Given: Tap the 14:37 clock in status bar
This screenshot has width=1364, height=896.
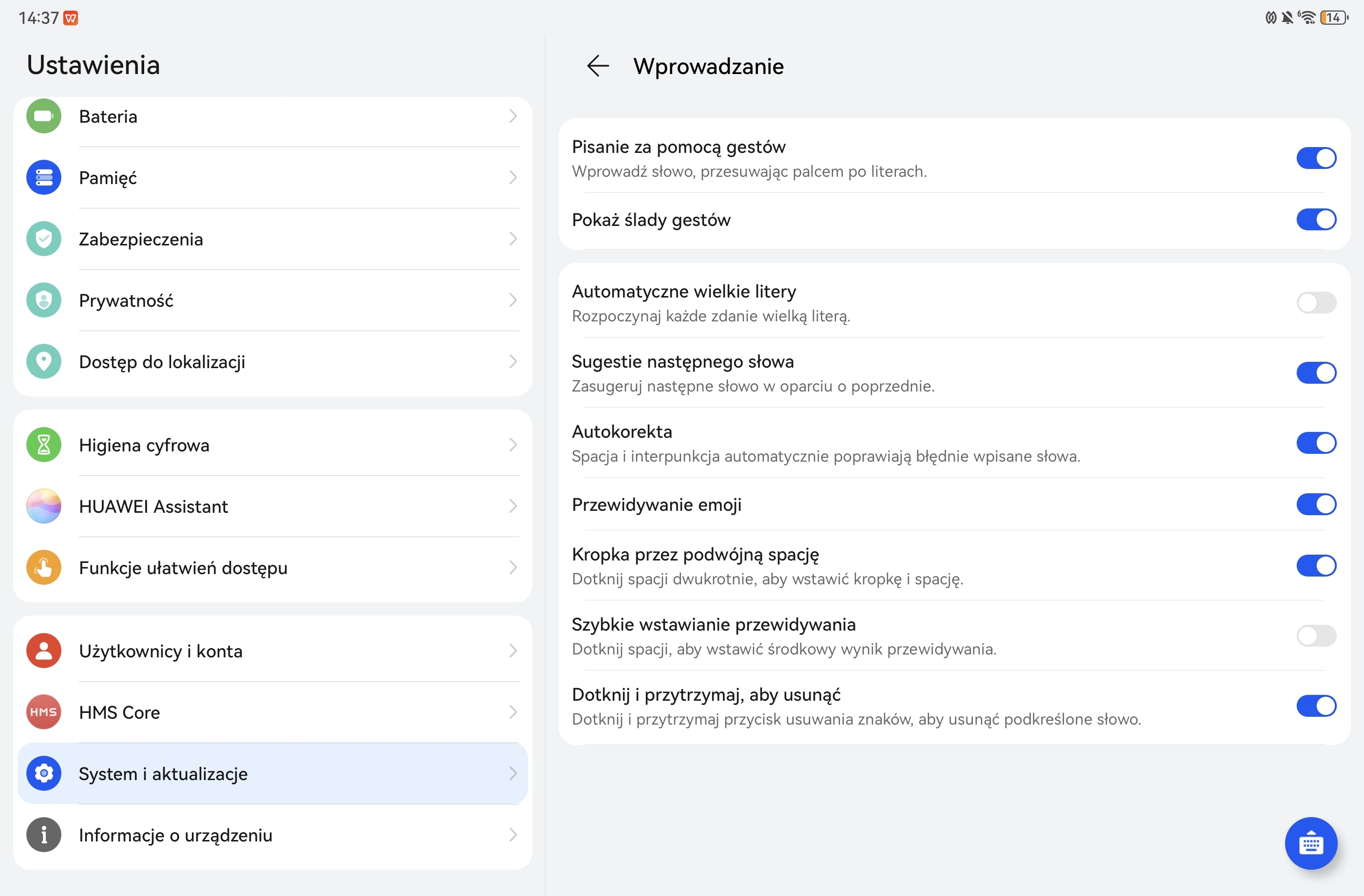Looking at the screenshot, I should click(38, 19).
